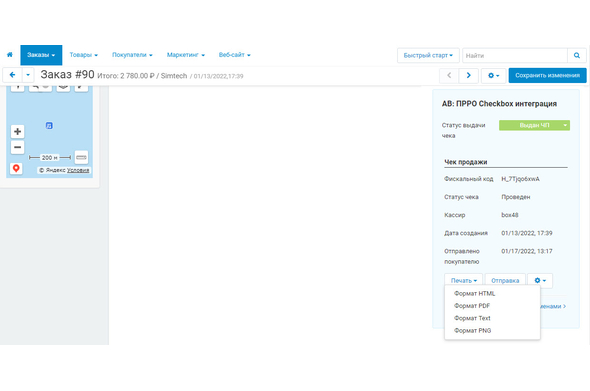Go back with the left arrow button

click(x=12, y=75)
